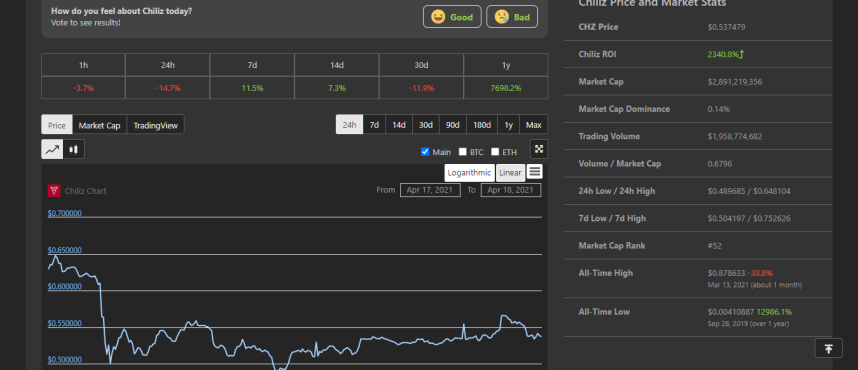Click the Chiliz logo in chart header
The height and width of the screenshot is (370, 858).
(54, 190)
